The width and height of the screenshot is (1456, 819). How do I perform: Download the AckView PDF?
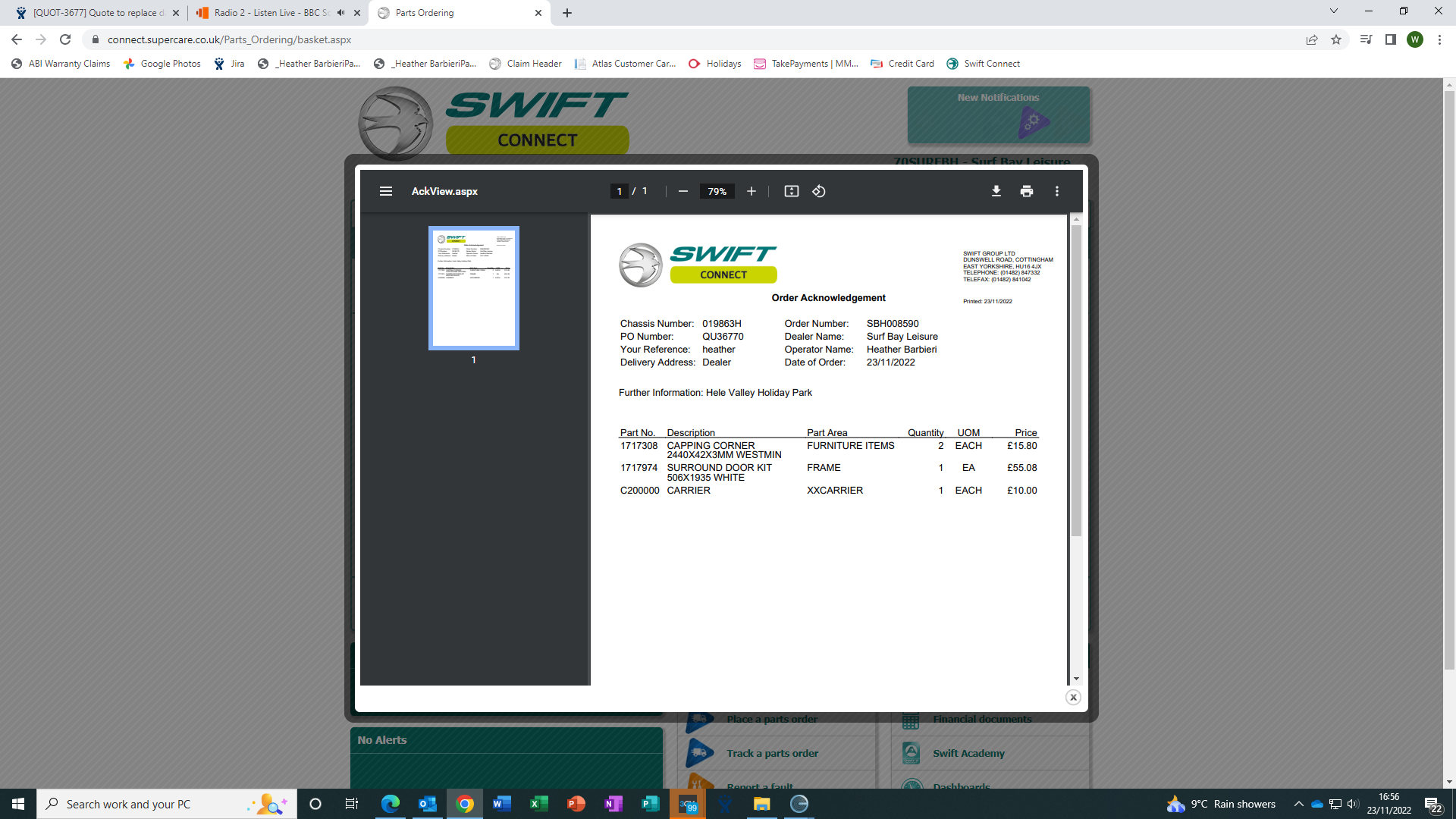[996, 191]
